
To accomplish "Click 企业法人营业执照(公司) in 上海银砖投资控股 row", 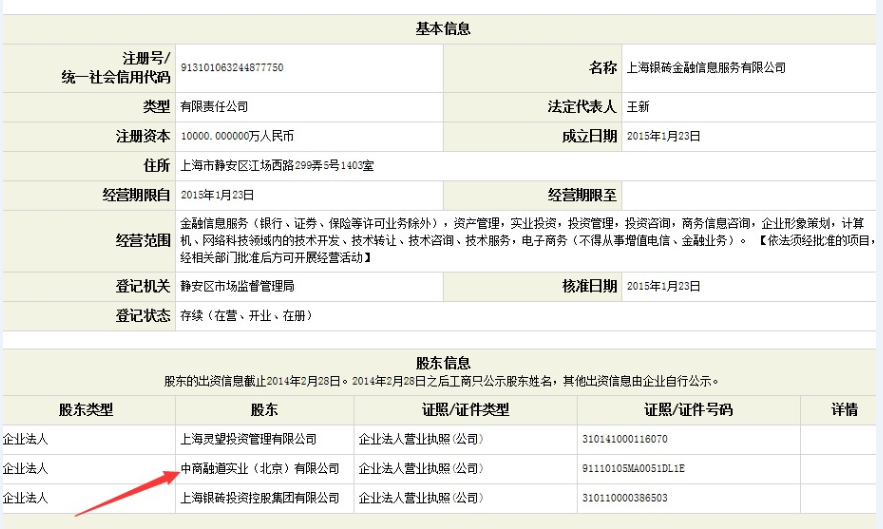I will point(421,498).
